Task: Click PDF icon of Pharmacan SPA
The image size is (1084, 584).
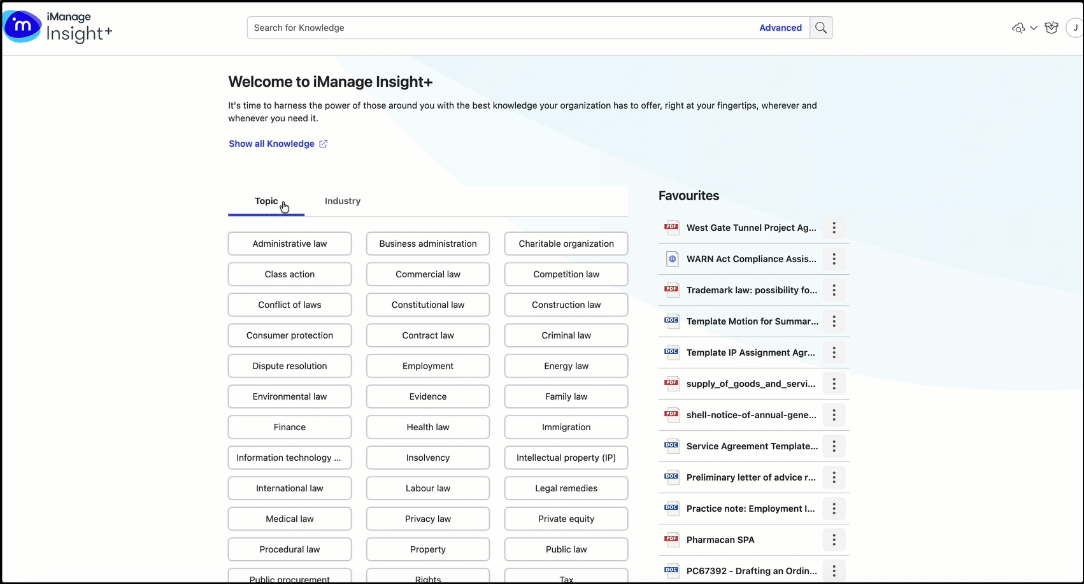Action: click(671, 539)
